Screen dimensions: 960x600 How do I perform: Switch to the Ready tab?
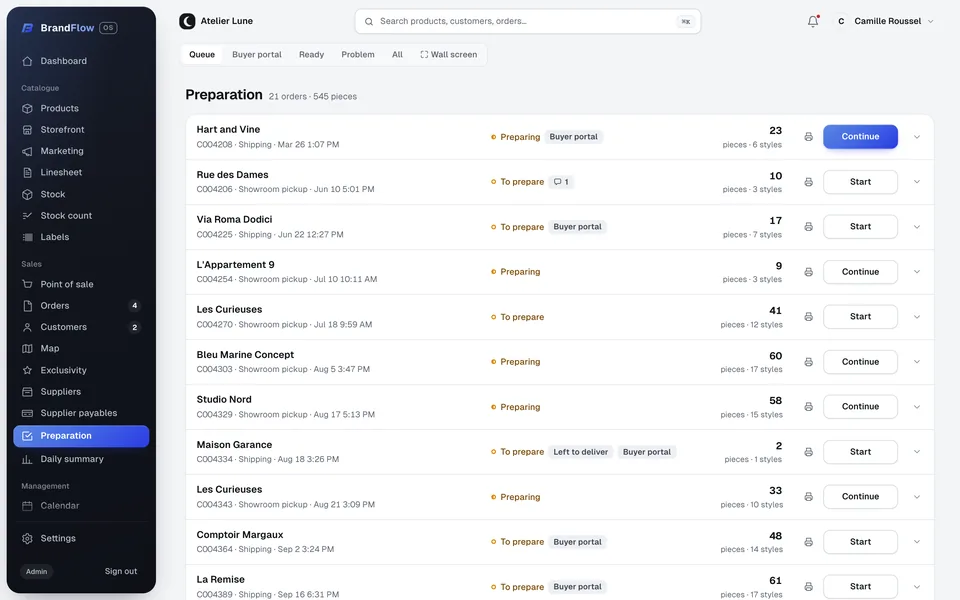[x=311, y=55]
